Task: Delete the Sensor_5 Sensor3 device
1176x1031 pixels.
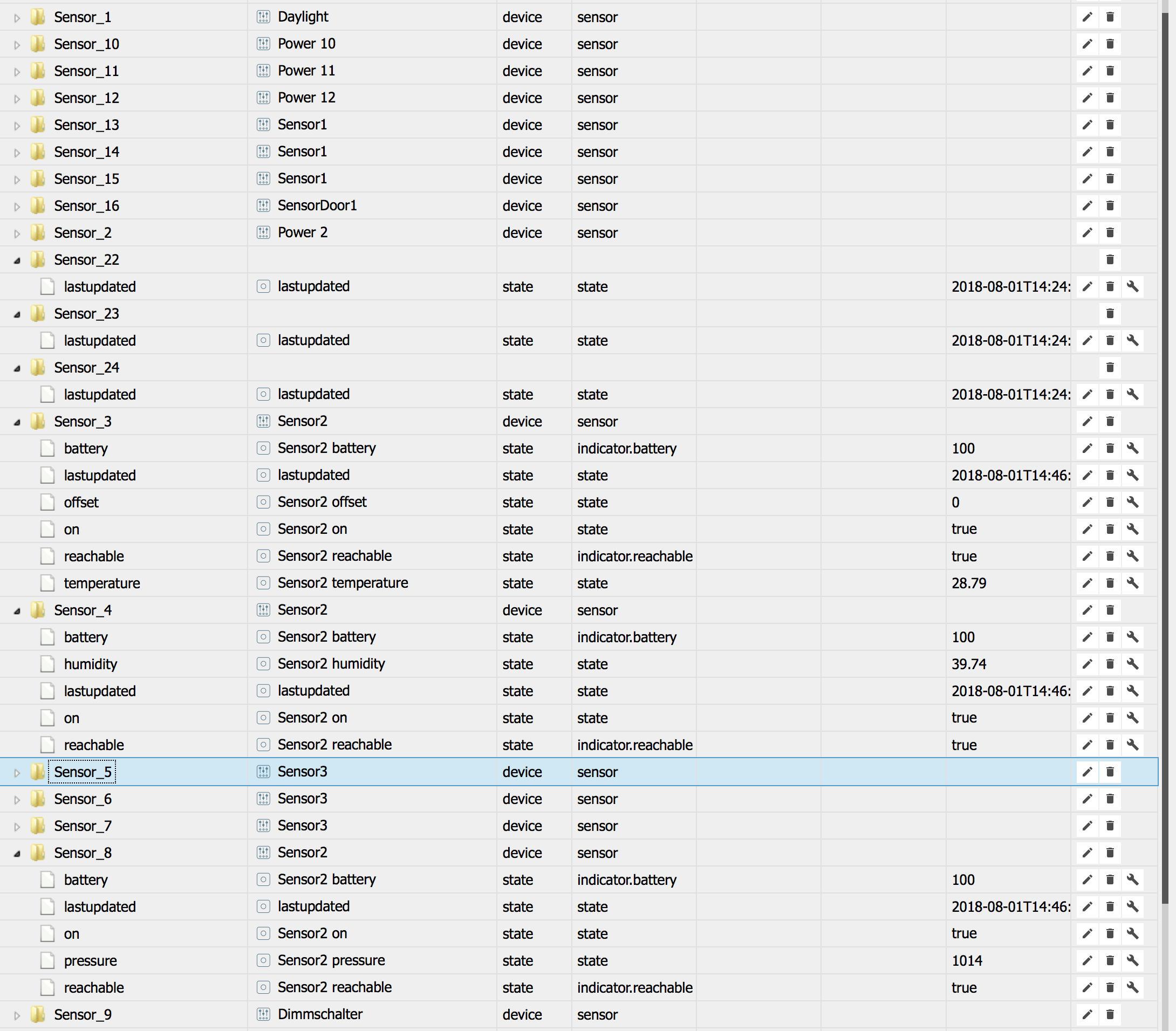Action: click(x=1110, y=772)
